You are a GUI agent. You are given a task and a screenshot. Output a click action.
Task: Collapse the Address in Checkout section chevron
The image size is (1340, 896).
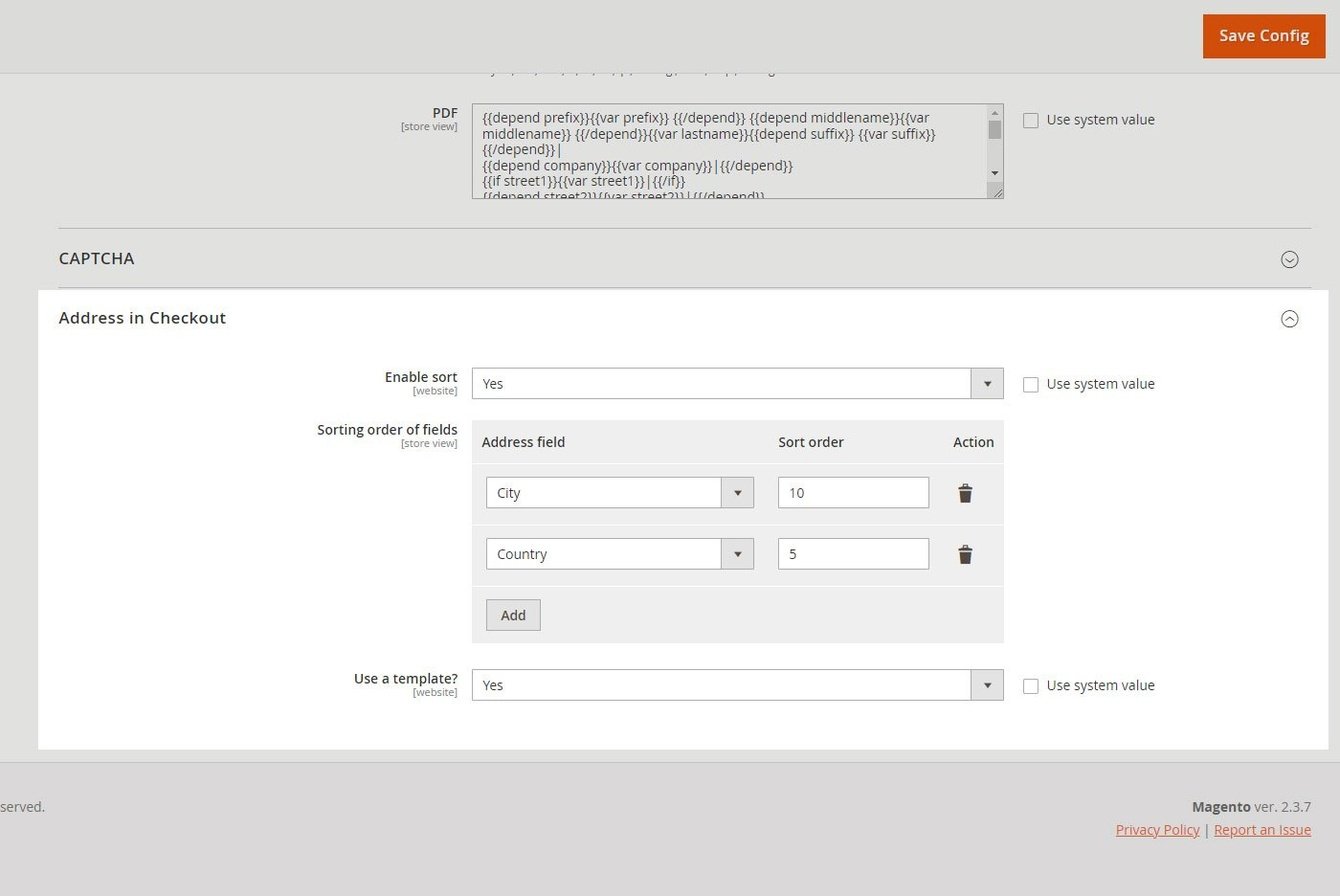(1290, 319)
